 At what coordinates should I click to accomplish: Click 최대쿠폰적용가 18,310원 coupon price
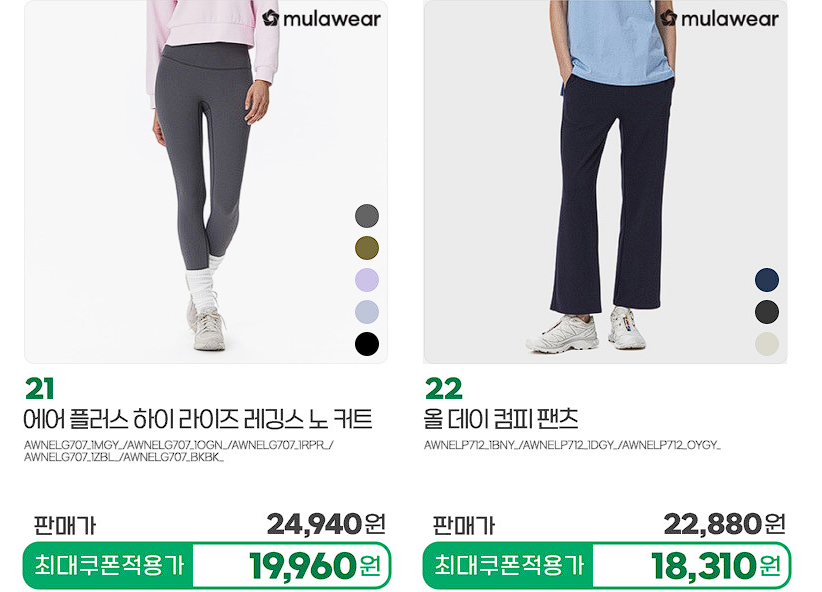(607, 565)
